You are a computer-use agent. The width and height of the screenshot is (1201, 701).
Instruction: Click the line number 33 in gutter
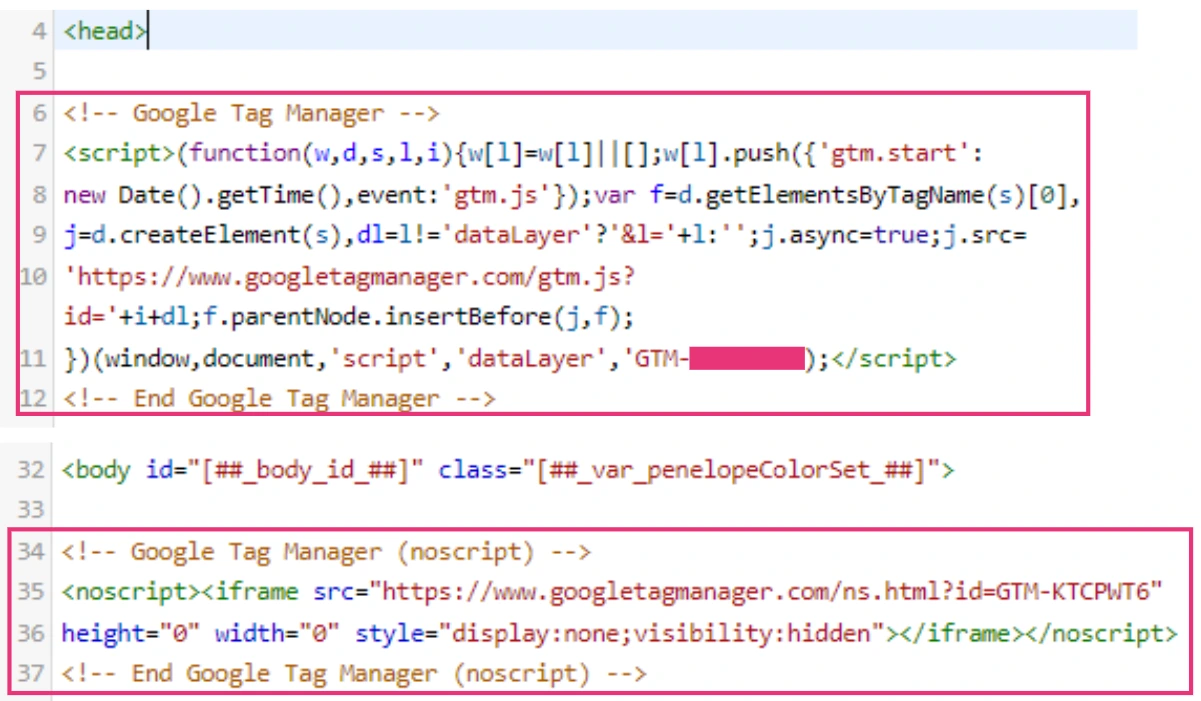click(x=31, y=510)
